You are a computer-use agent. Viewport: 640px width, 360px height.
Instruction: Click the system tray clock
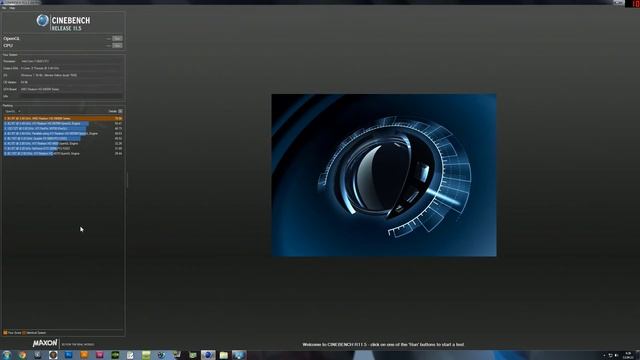[628, 355]
